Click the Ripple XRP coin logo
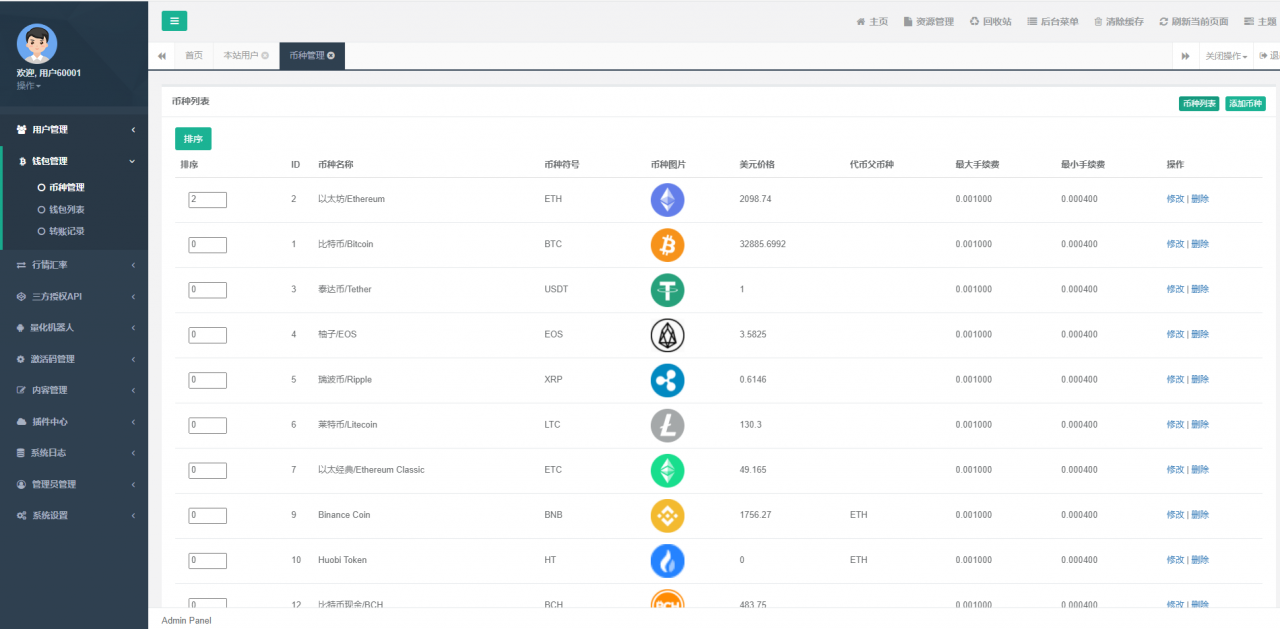 667,380
